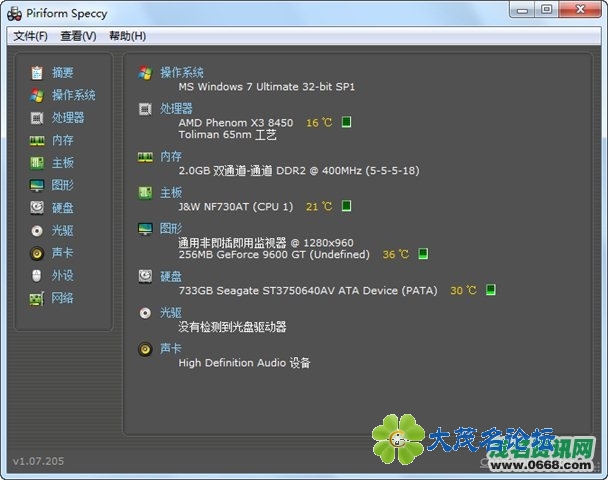The width and height of the screenshot is (608, 480).
Task: Click the v1.07.205 version label
Action: point(38,461)
